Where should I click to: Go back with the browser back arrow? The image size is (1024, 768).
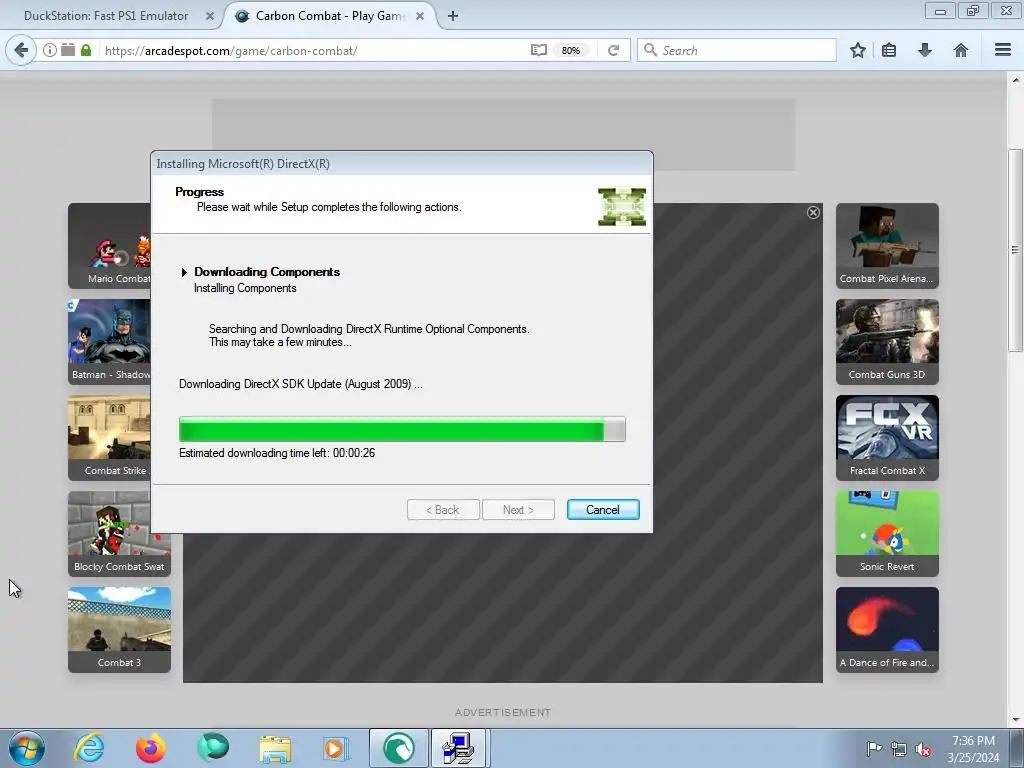(21, 50)
